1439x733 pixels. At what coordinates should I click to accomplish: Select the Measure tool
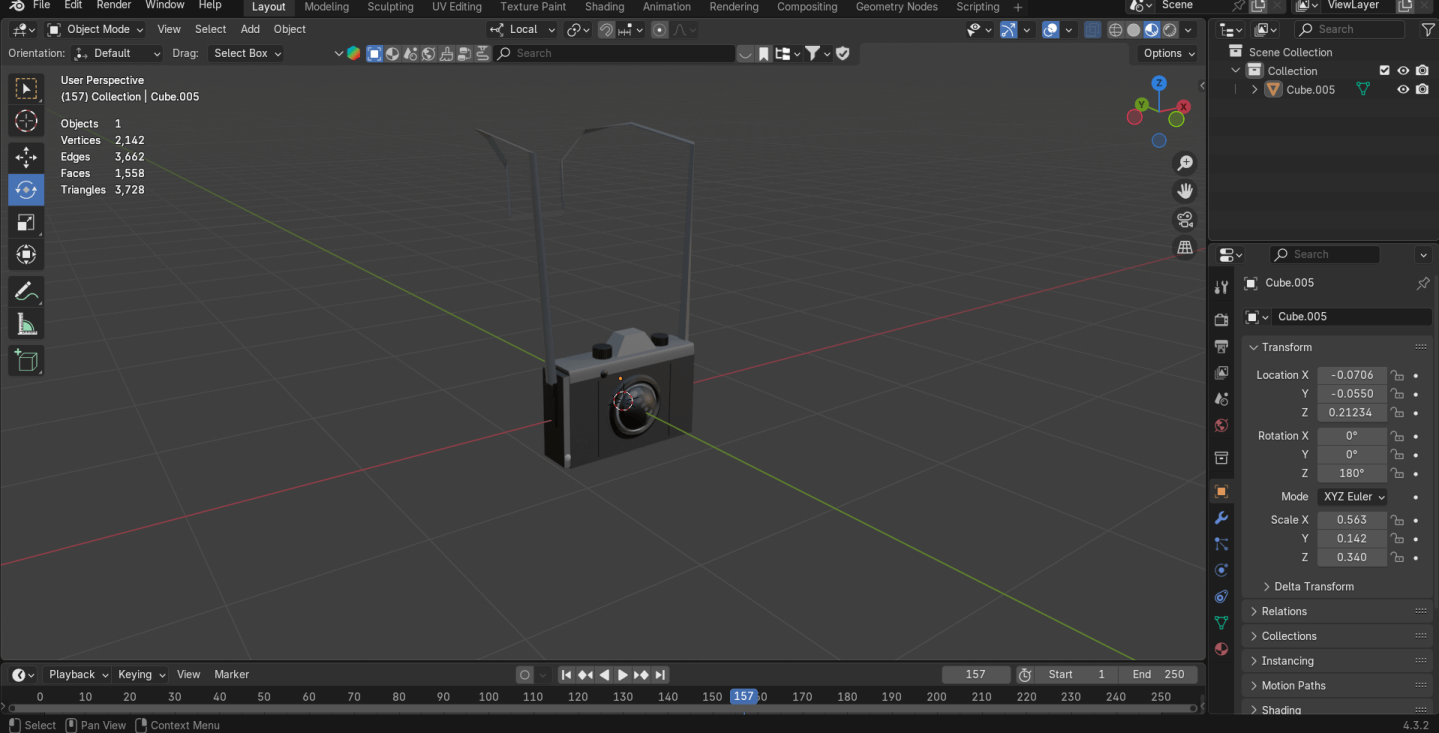coord(26,325)
